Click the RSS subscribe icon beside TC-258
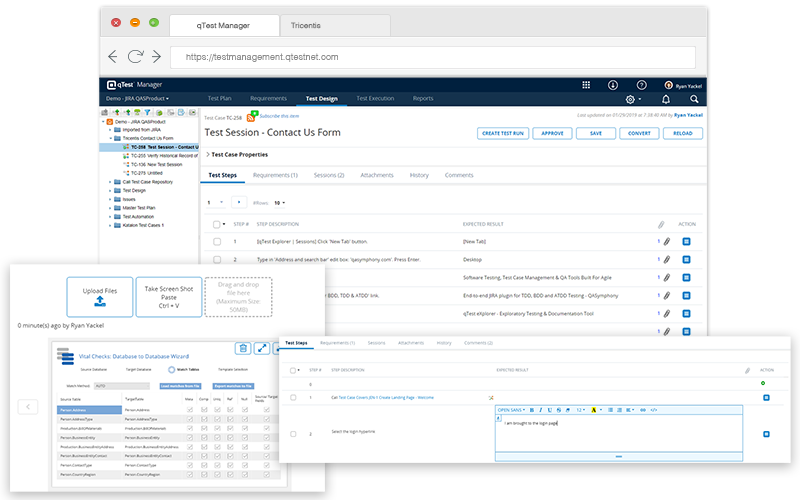800x500 pixels. point(251,118)
